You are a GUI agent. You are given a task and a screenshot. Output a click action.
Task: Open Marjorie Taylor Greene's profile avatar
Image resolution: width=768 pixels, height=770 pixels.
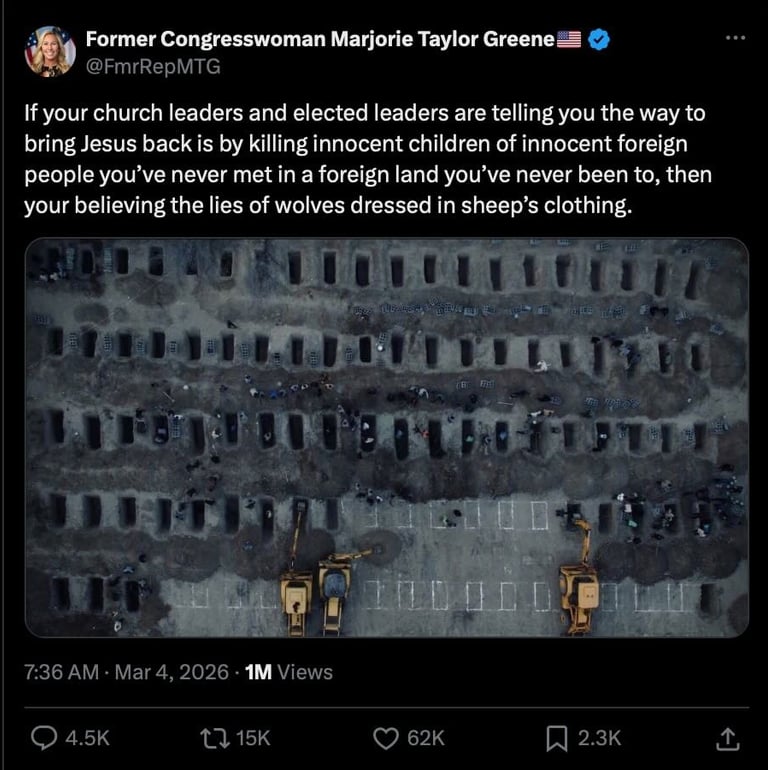(50, 51)
